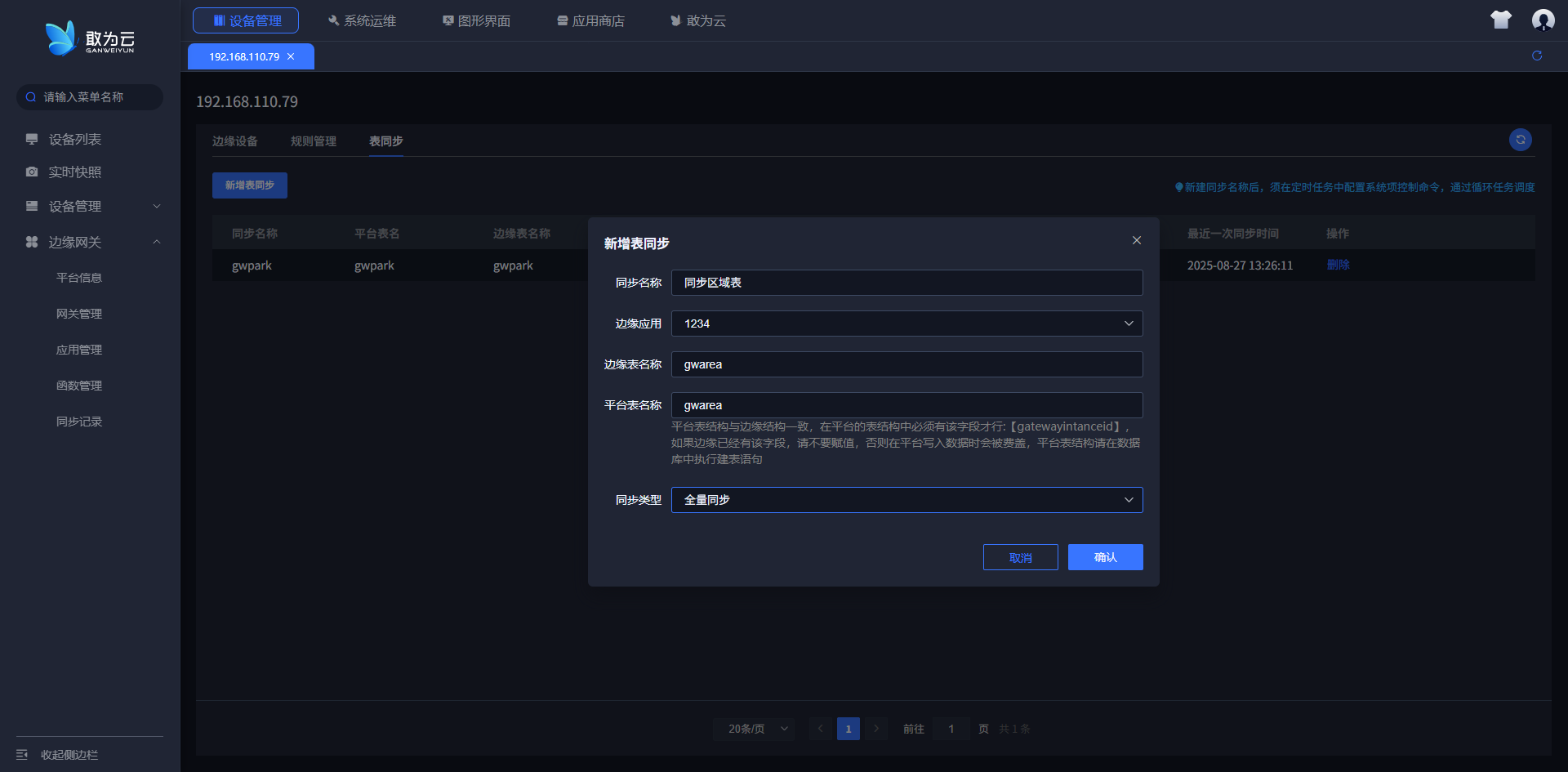
Task: Open the 边缘应用 dropdown
Action: coord(906,324)
